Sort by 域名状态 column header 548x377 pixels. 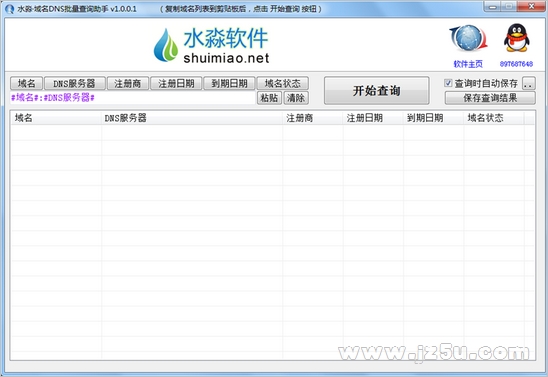point(494,118)
